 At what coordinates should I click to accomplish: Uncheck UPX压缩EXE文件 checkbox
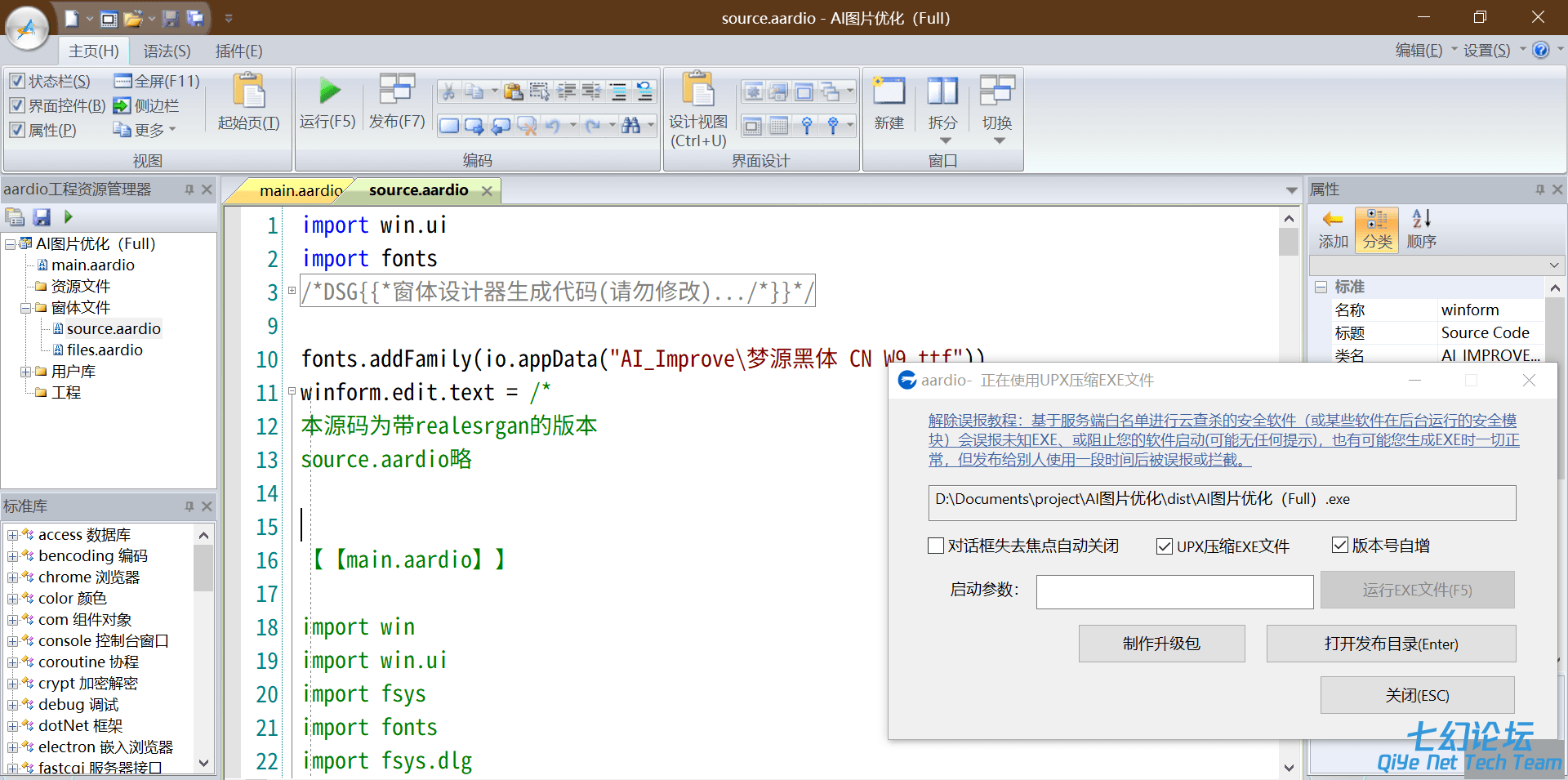[x=1165, y=546]
